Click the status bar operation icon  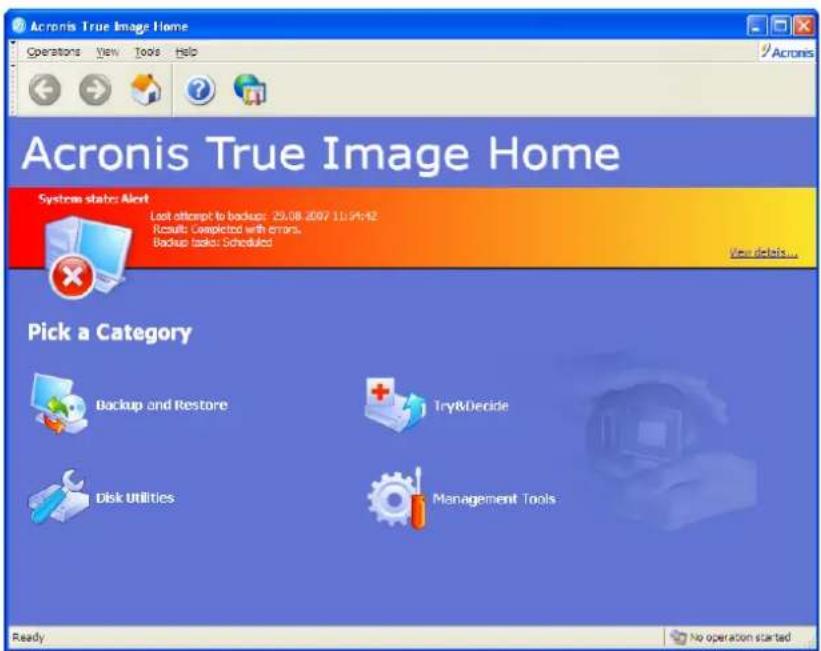tap(678, 637)
